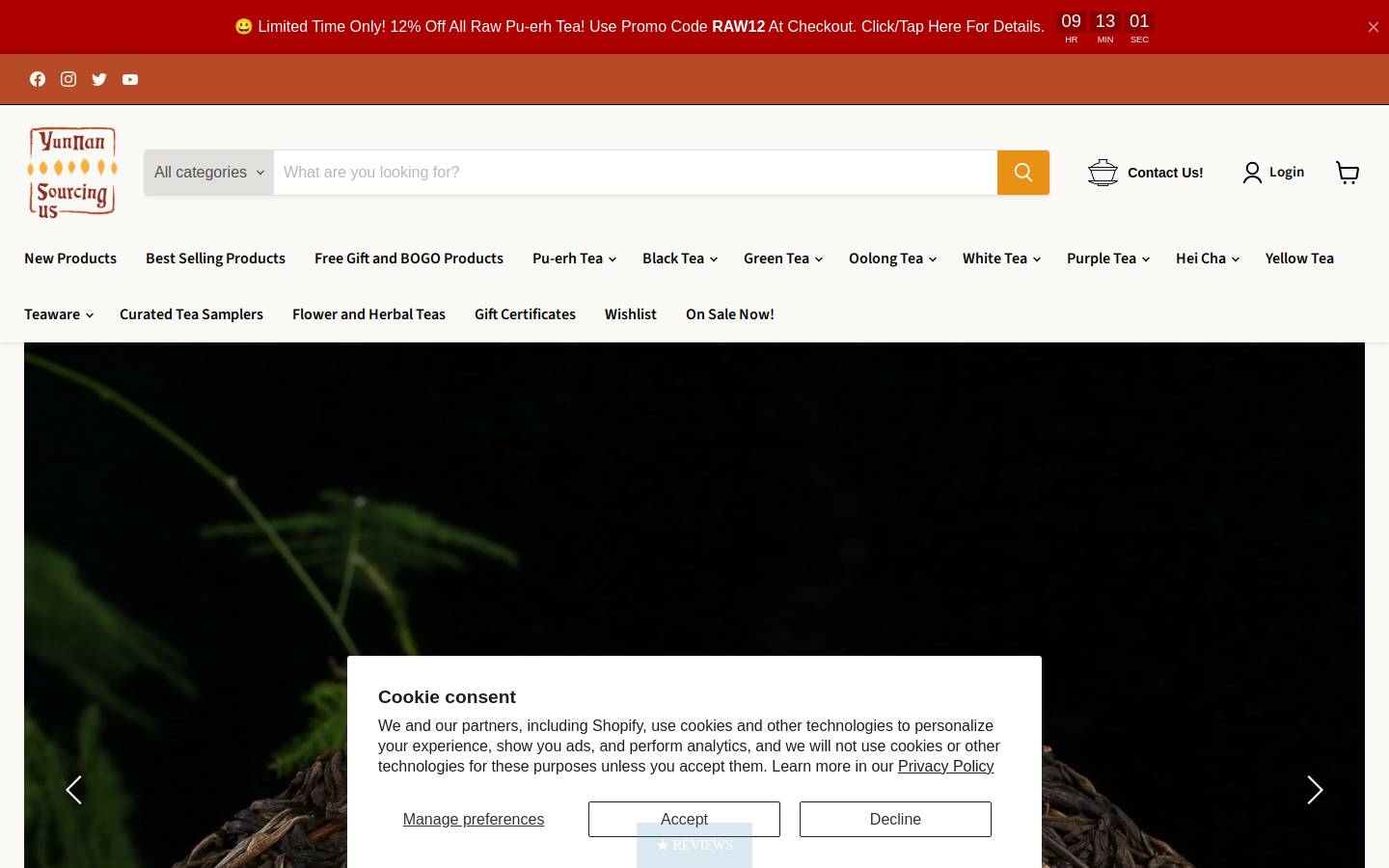Open the Instagram social link icon

[x=68, y=79]
